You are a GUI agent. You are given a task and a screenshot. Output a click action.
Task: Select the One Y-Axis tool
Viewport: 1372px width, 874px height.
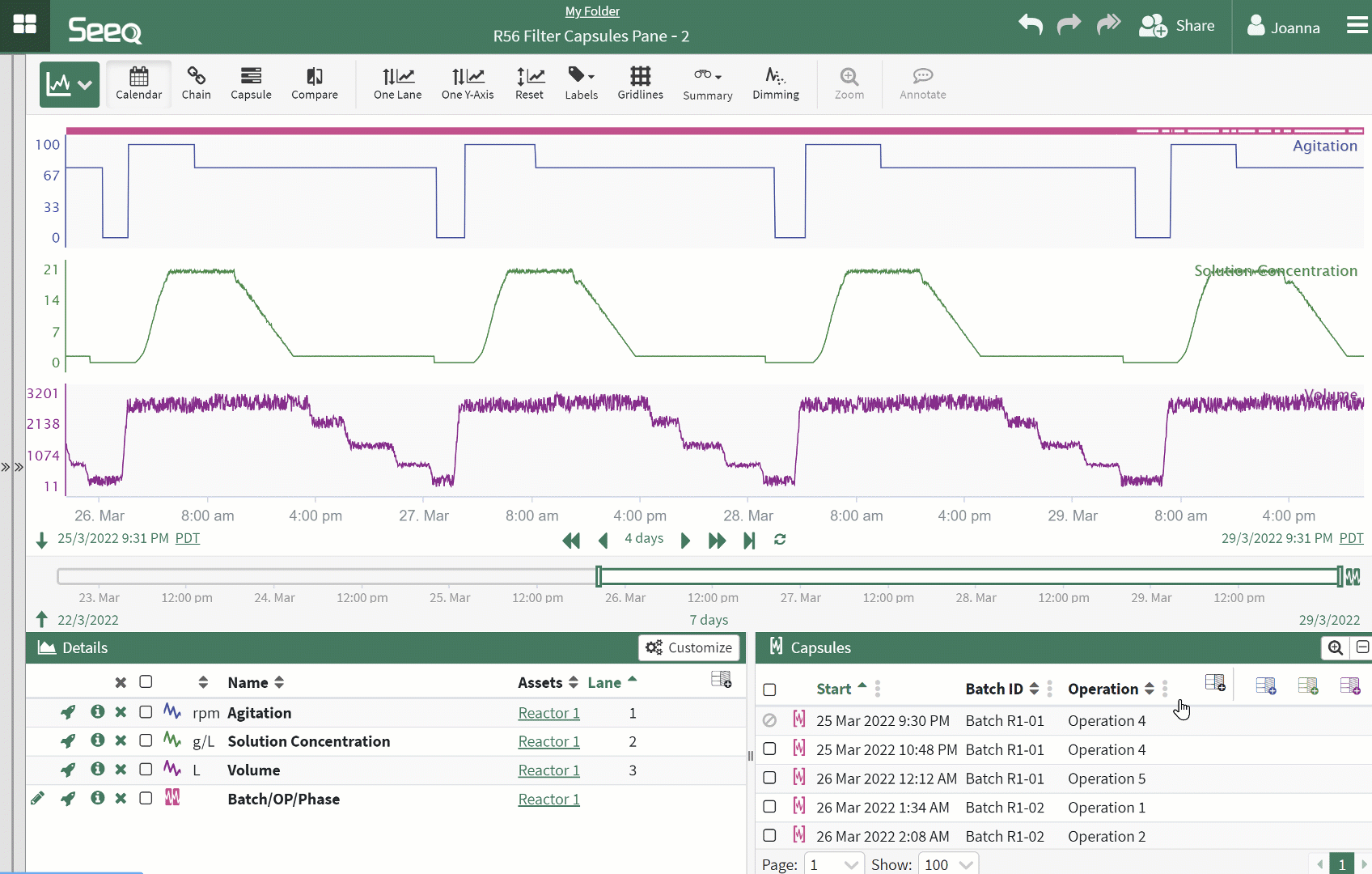467,83
